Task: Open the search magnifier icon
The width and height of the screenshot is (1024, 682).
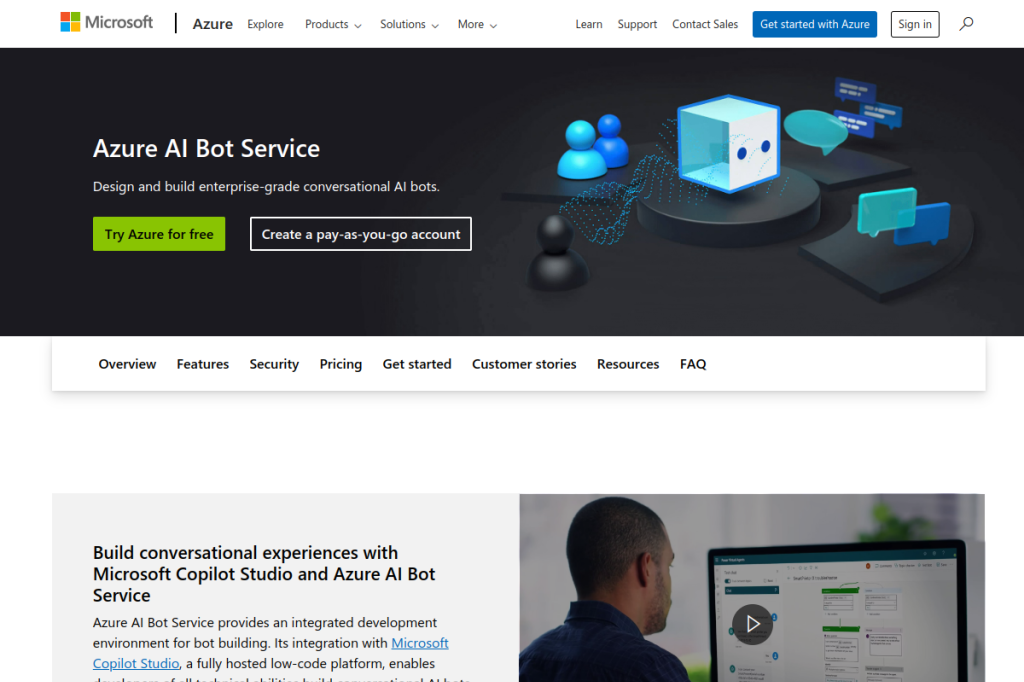Action: [x=966, y=24]
